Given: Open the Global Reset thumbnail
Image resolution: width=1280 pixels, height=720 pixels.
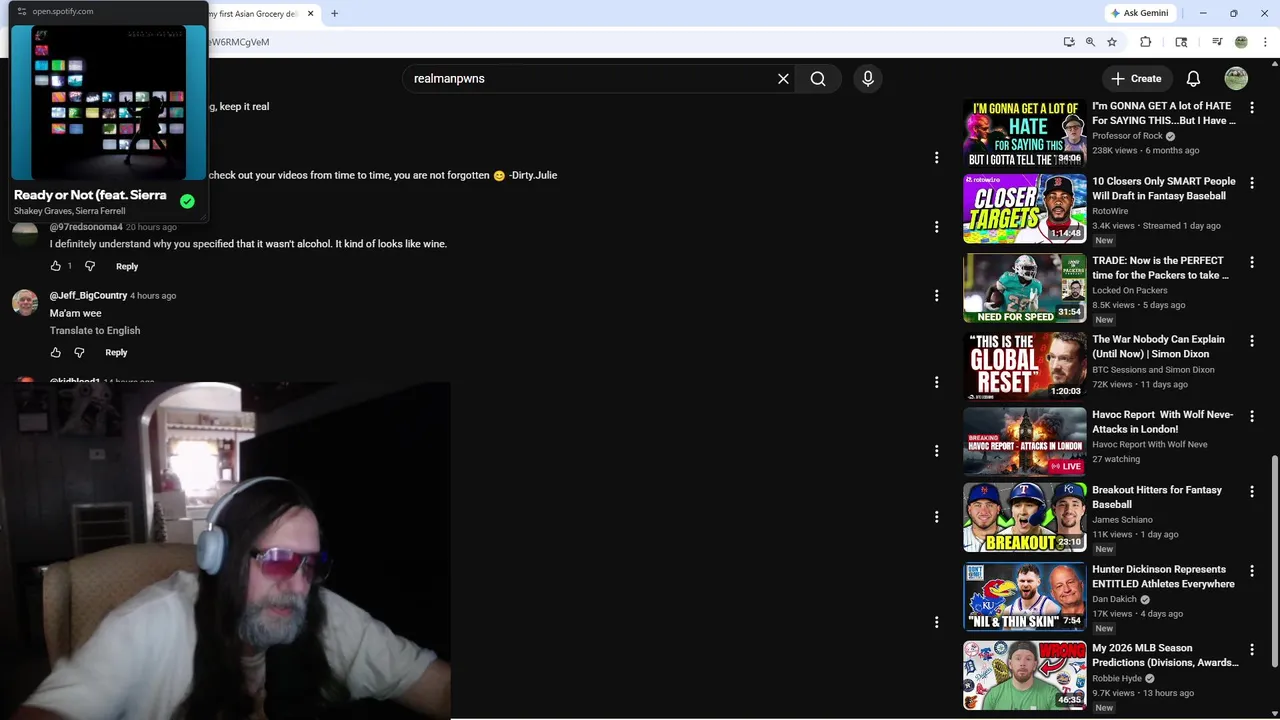Looking at the screenshot, I should click(1024, 366).
